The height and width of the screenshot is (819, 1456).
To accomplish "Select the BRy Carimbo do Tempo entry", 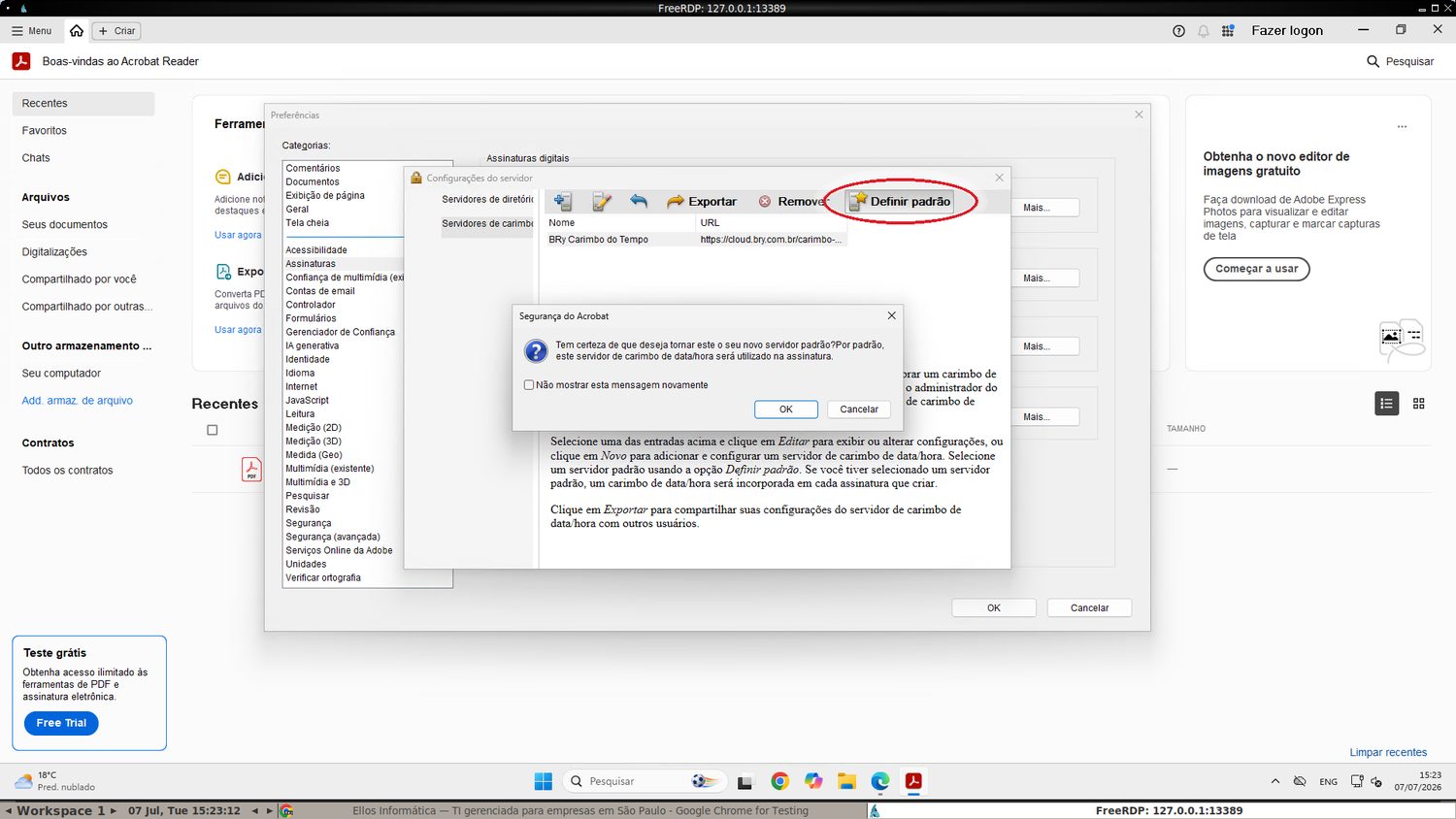I will 696,240.
